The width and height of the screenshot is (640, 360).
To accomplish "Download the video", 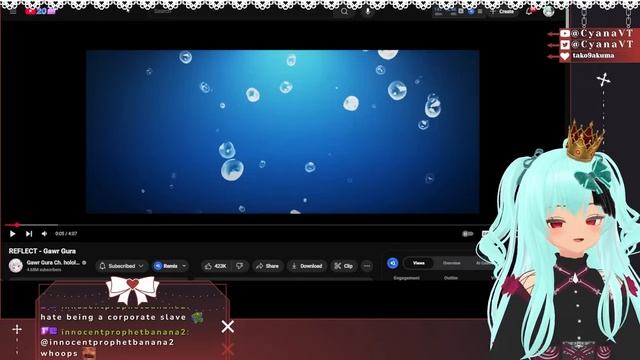I will click(x=307, y=266).
